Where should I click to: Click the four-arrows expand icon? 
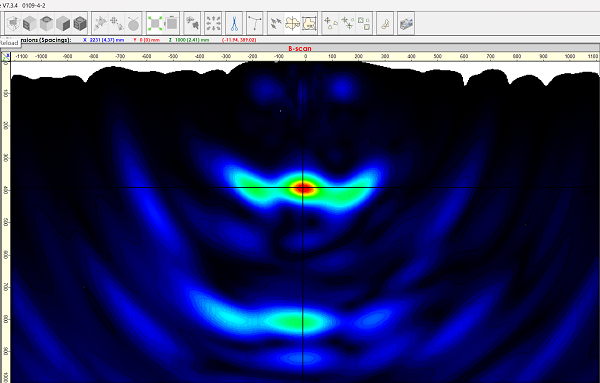coord(213,24)
